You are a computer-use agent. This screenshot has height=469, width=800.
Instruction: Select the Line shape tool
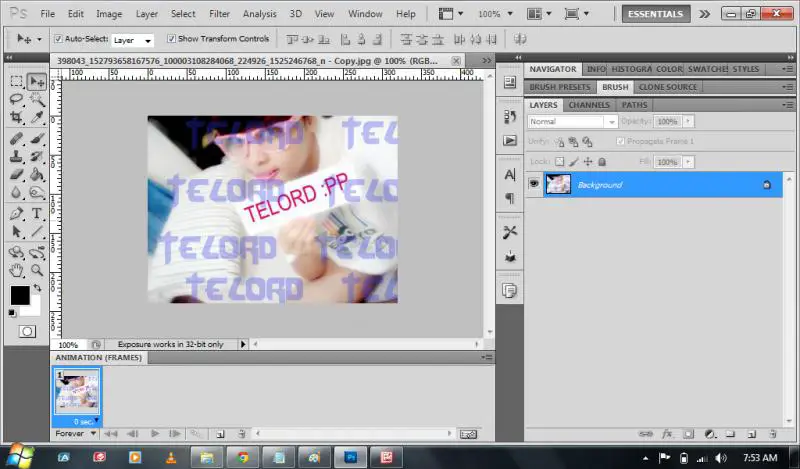click(x=37, y=232)
